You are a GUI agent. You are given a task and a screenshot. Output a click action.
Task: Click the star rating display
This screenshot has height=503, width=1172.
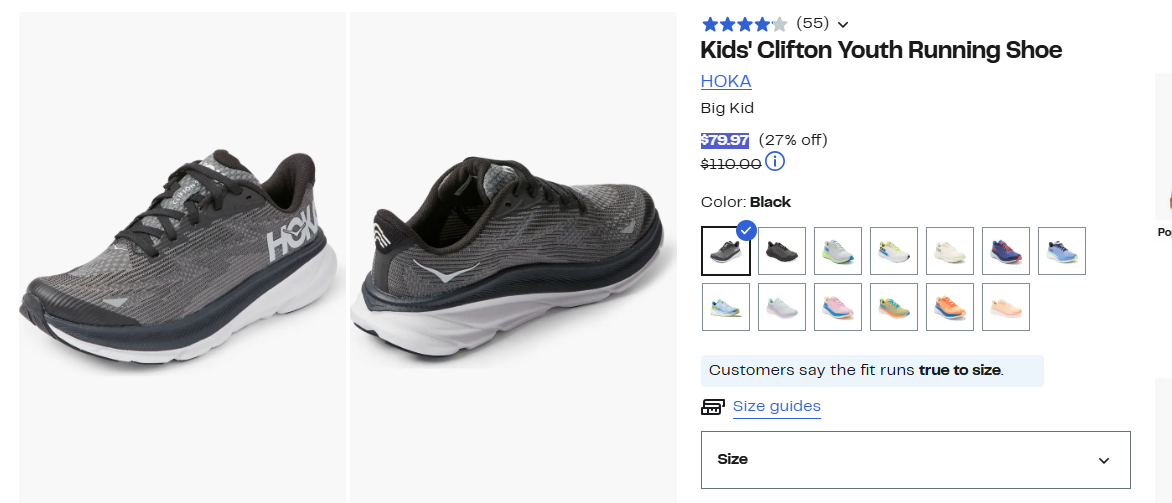coord(744,24)
